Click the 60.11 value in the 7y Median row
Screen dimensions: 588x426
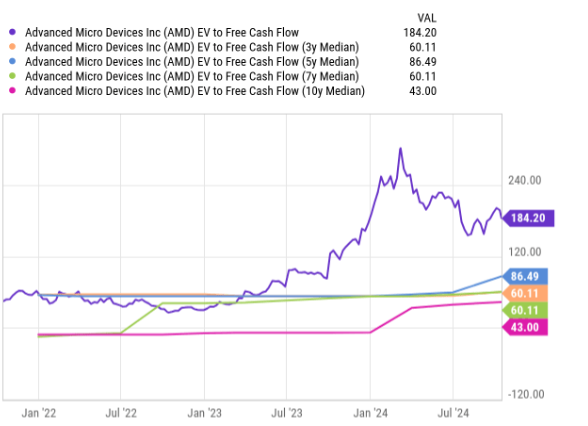(423, 76)
